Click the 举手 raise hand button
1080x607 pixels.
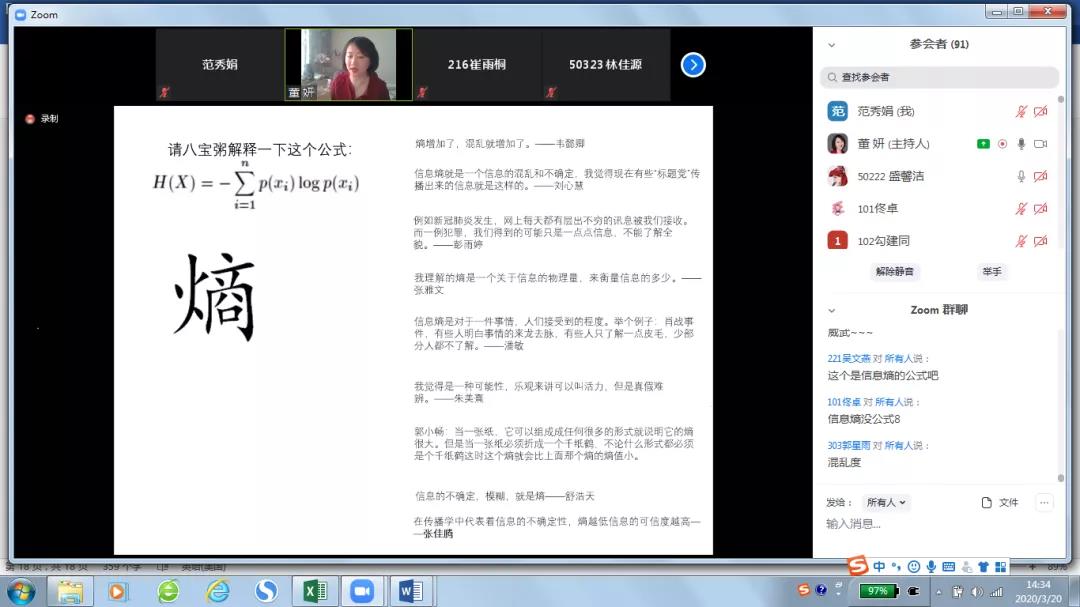point(991,272)
